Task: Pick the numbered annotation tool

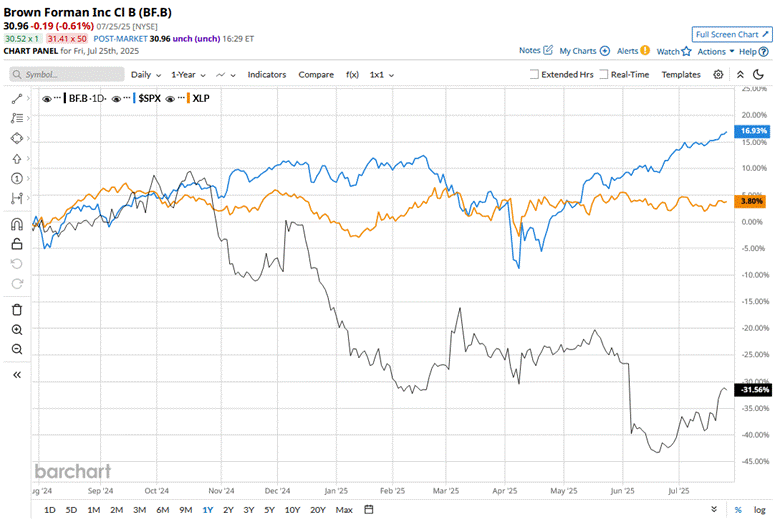Action: click(16, 179)
